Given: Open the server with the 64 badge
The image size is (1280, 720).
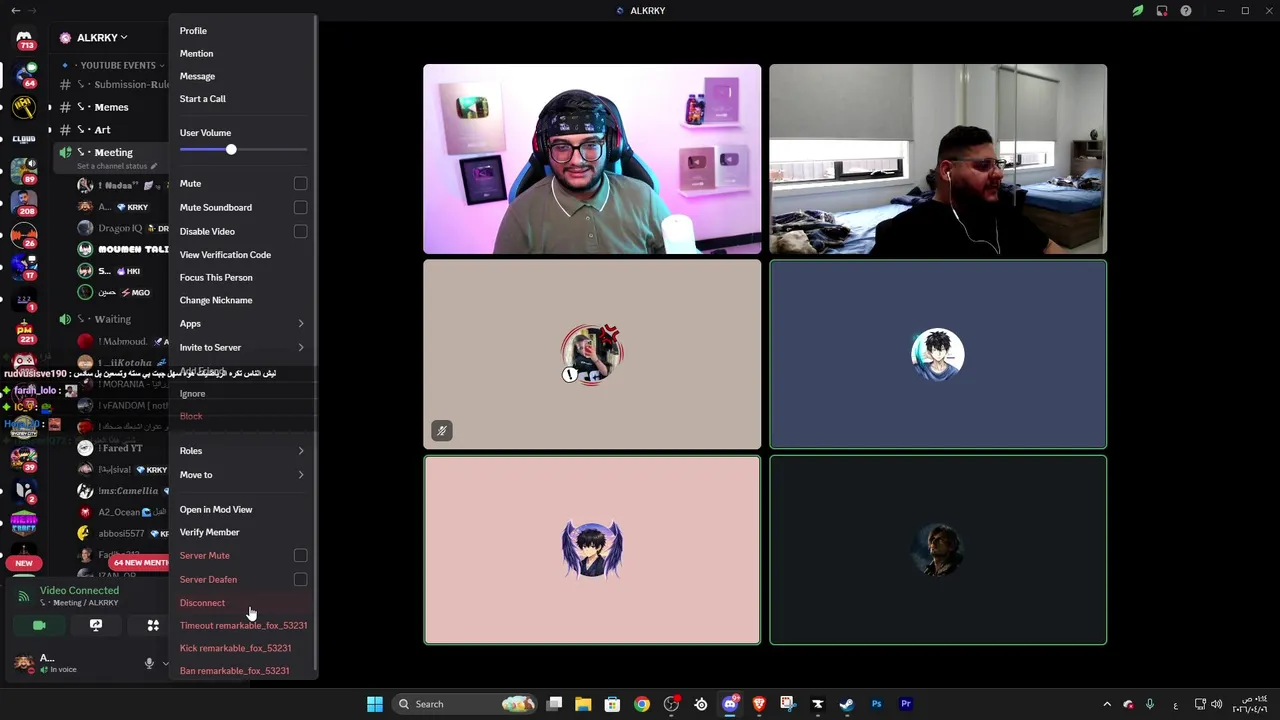Looking at the screenshot, I should pos(24,74).
